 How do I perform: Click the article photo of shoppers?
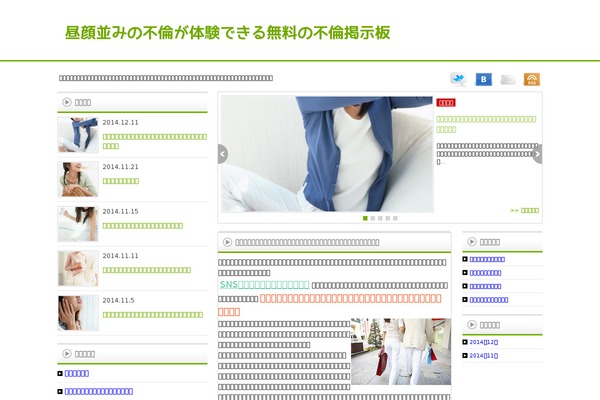coord(401,351)
